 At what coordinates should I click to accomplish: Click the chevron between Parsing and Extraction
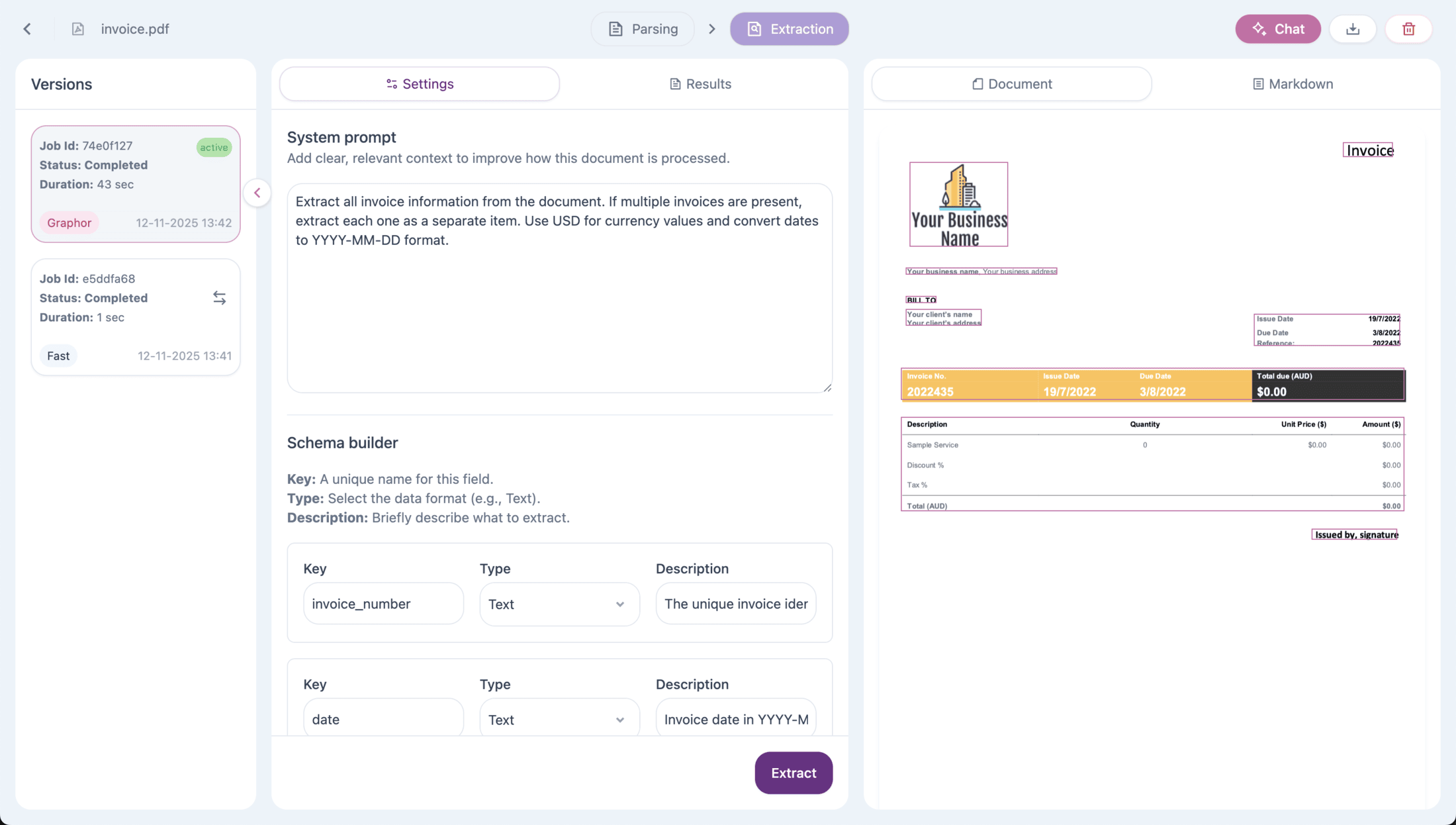tap(712, 29)
